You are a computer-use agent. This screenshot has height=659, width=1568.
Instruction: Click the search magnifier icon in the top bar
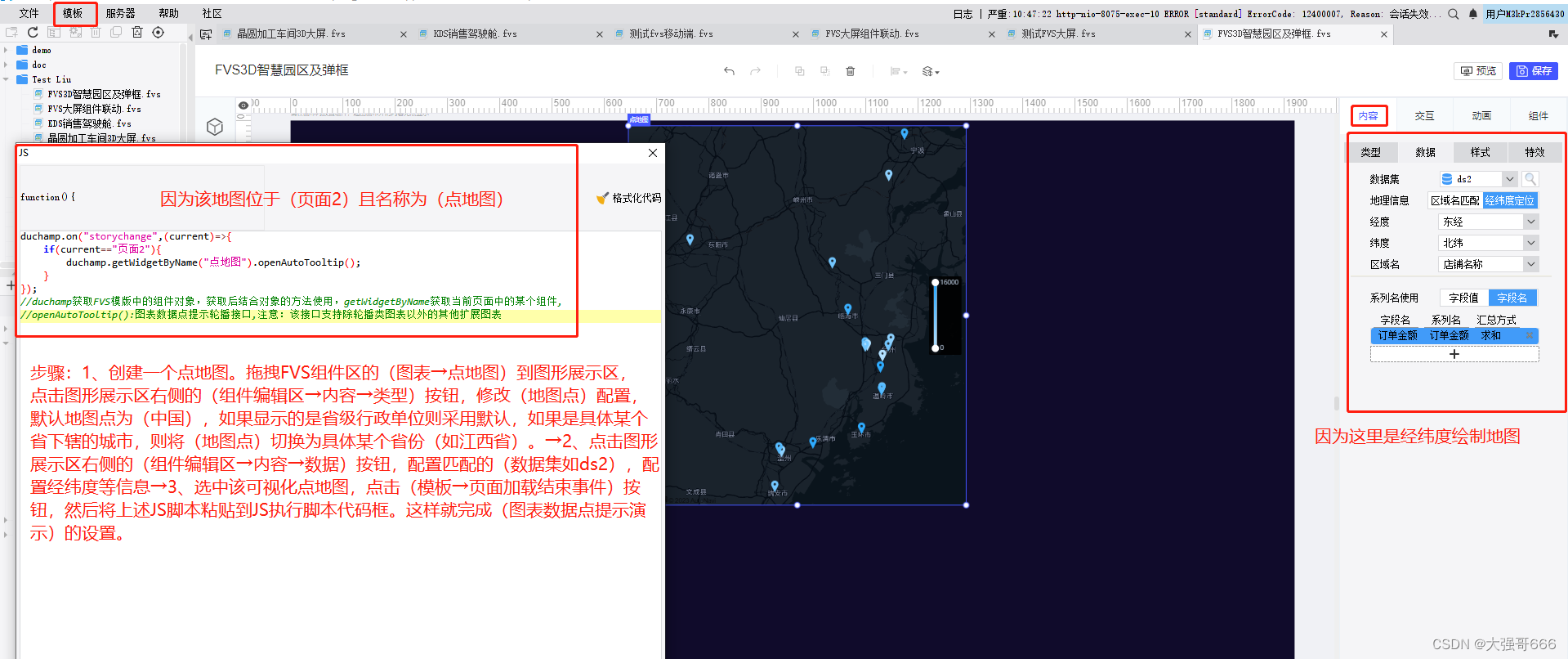coord(1454,14)
